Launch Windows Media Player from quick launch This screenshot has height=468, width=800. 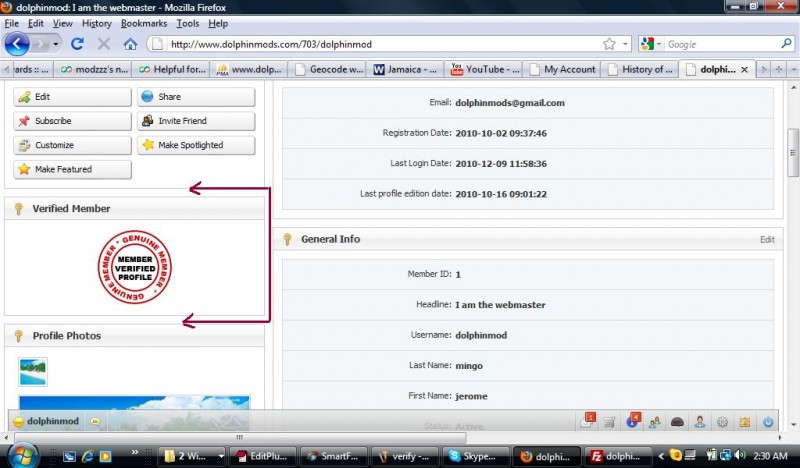(x=105, y=456)
